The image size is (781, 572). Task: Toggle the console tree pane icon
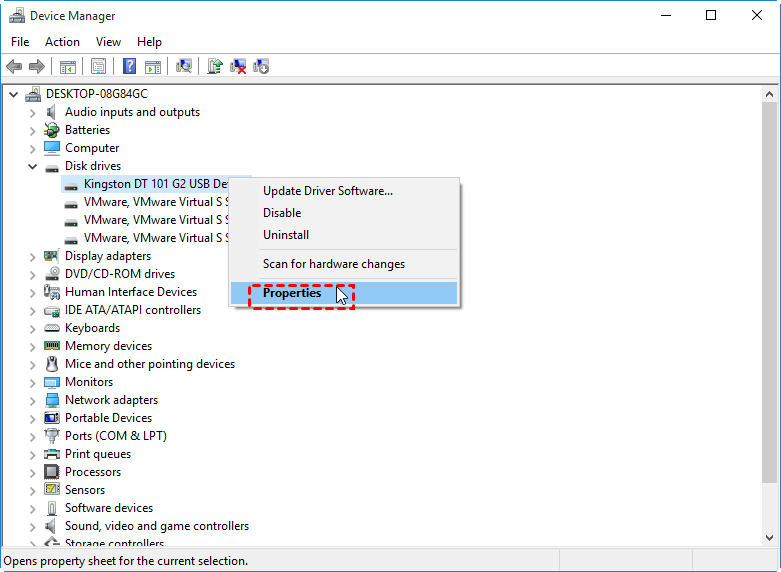pos(68,66)
